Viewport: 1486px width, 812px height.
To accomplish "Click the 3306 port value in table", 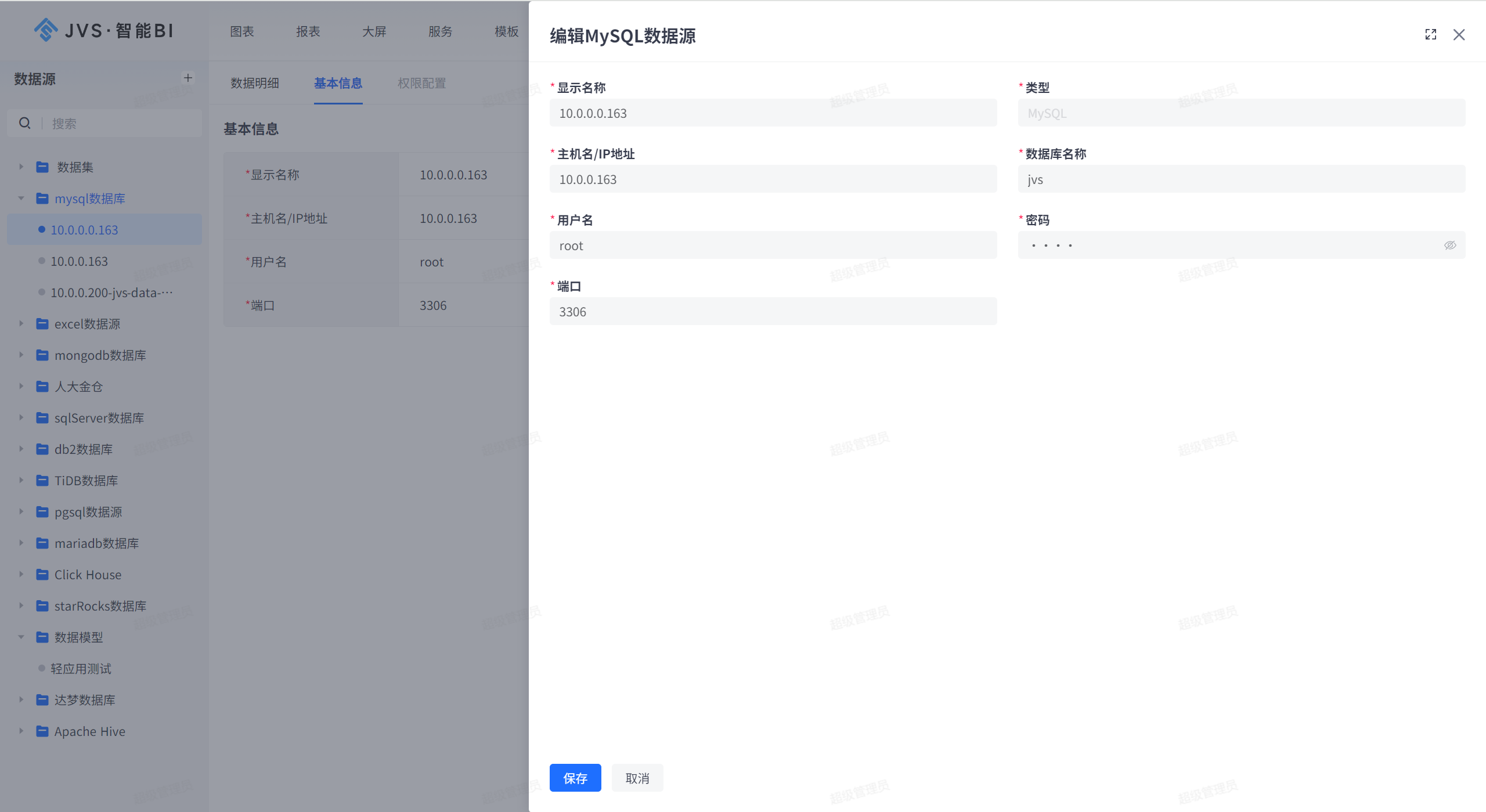I will (x=434, y=305).
